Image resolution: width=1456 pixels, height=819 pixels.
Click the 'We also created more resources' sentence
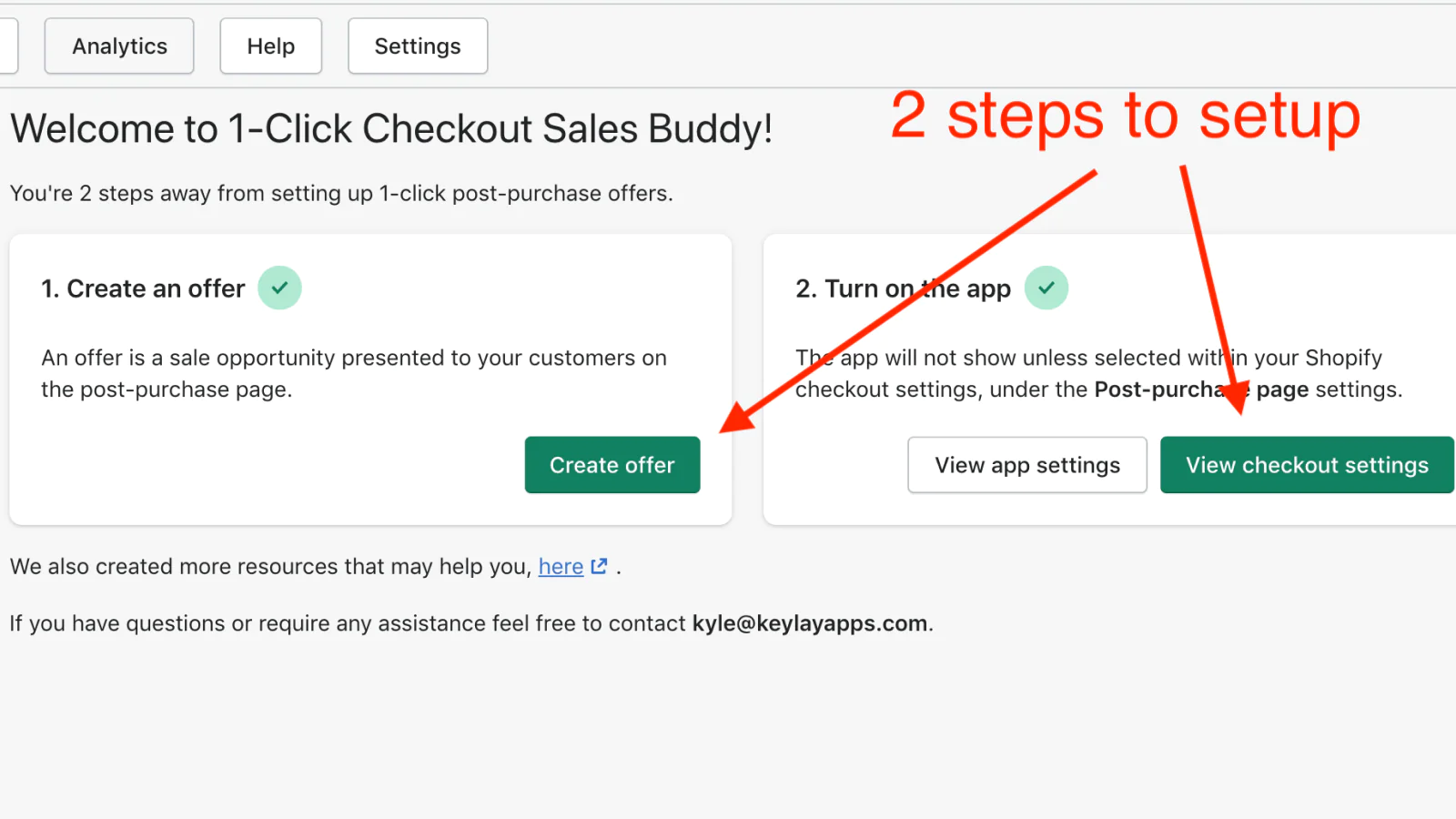(270, 567)
